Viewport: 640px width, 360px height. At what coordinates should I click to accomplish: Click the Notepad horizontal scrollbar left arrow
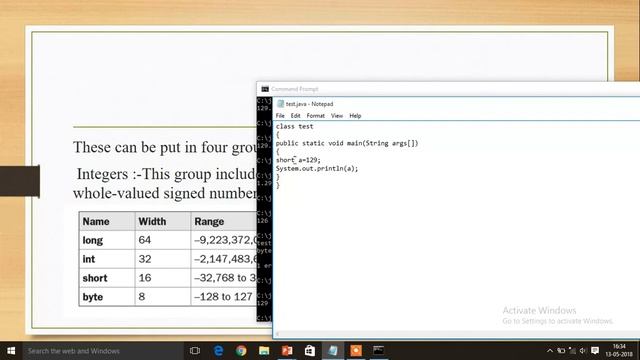278,335
